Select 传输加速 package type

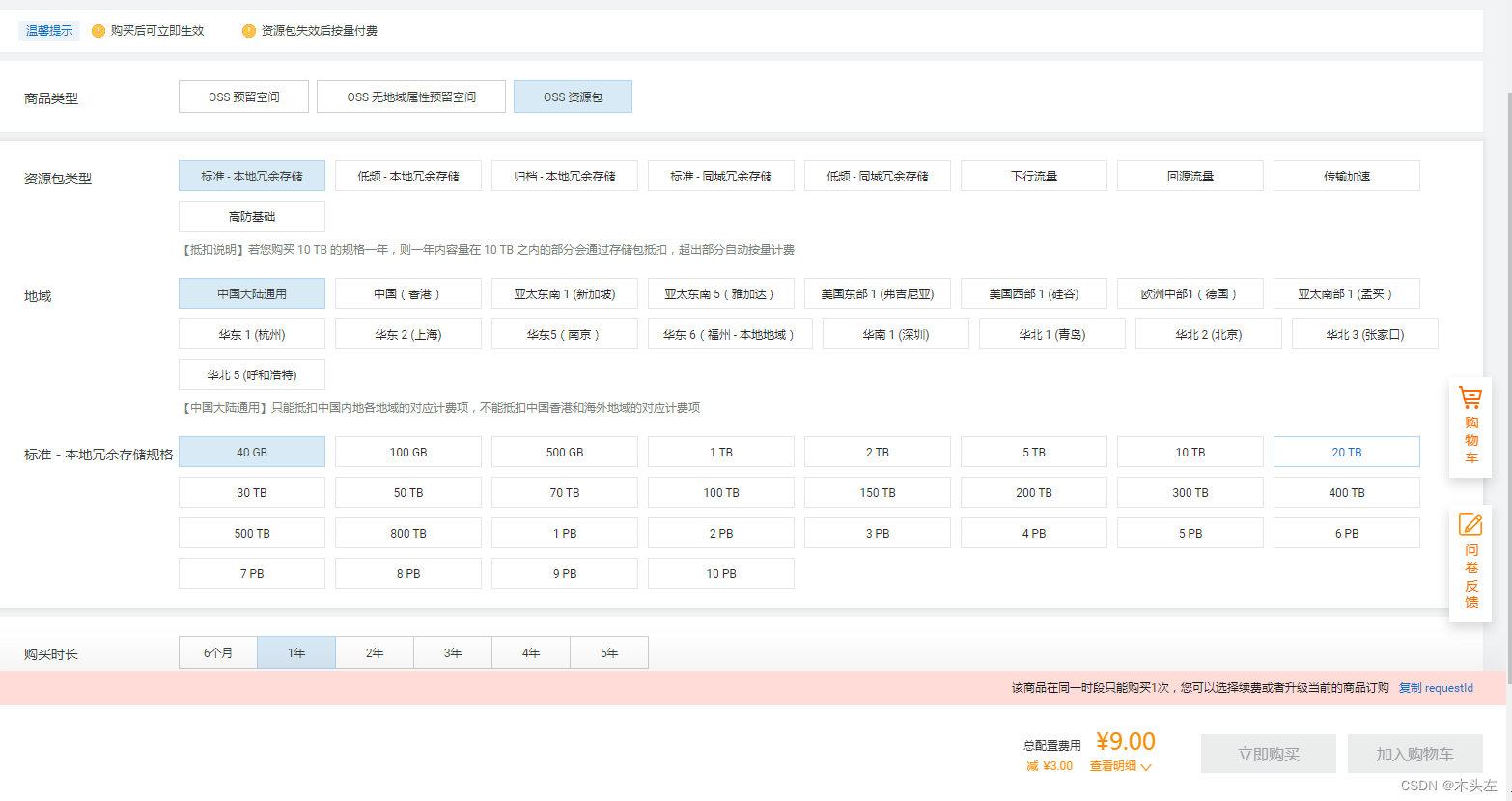click(x=1347, y=176)
